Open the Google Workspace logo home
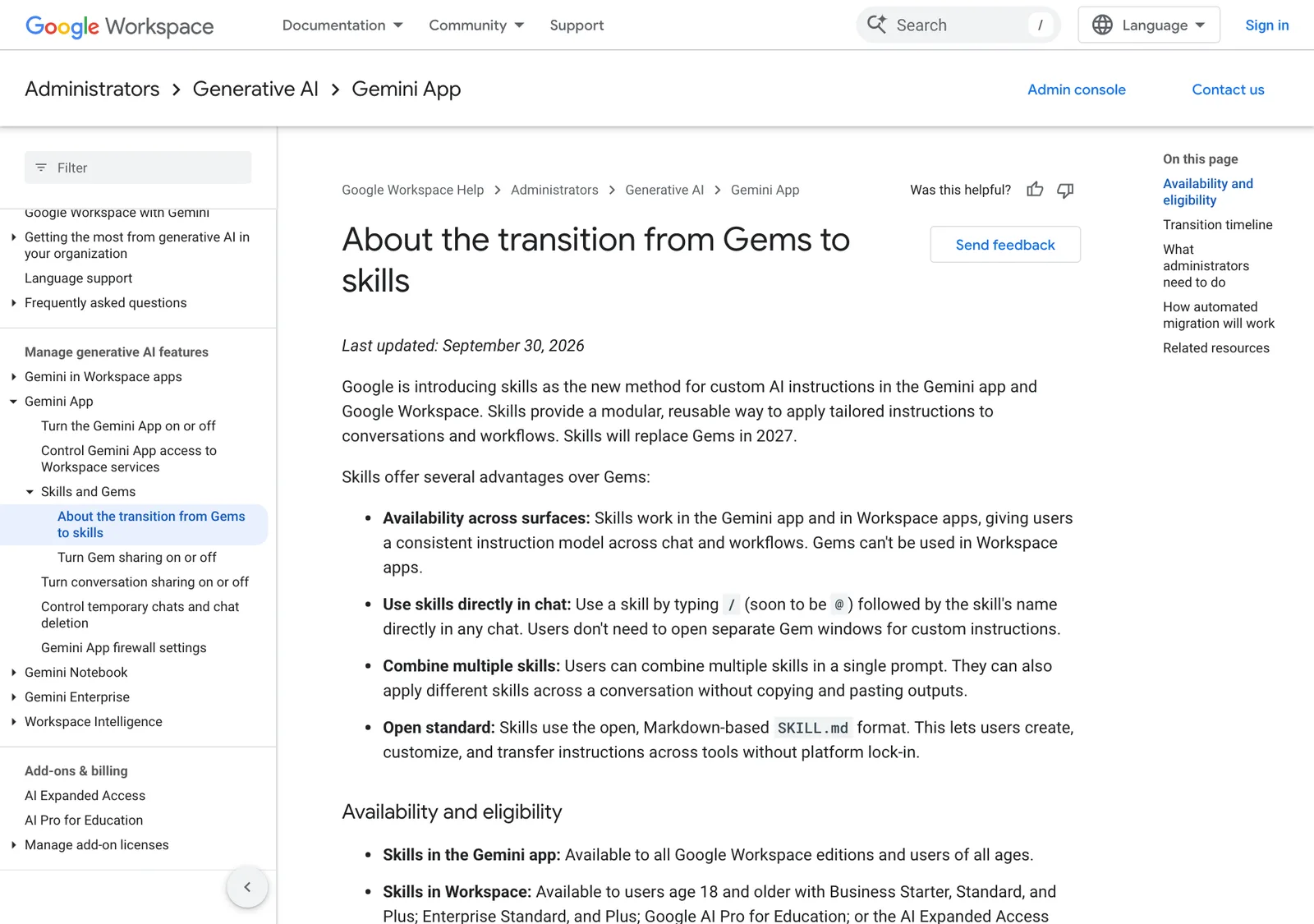This screenshot has height=924, width=1314. click(x=119, y=25)
